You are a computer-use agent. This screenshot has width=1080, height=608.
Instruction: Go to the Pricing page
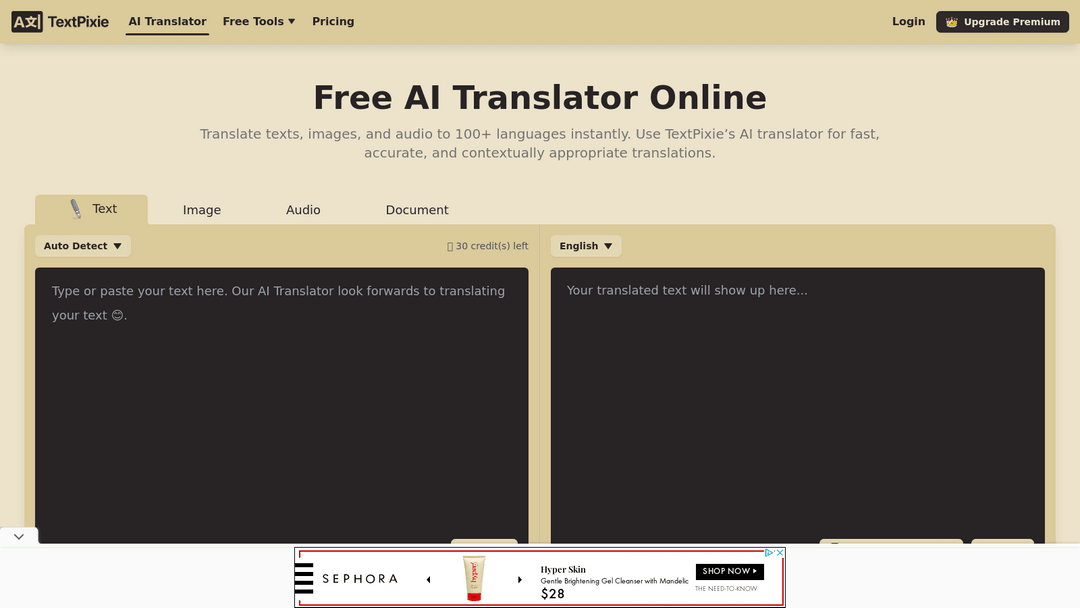point(333,21)
